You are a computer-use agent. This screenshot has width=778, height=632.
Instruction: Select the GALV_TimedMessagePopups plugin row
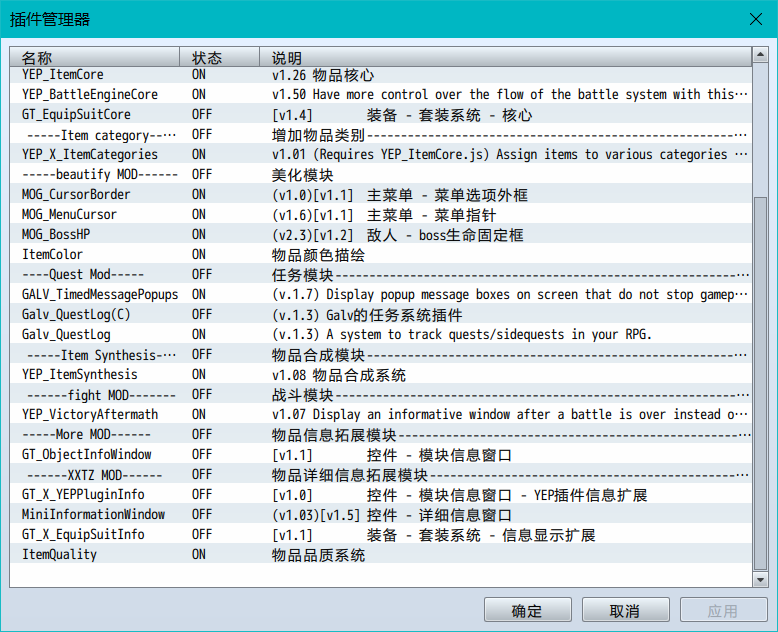(381, 294)
